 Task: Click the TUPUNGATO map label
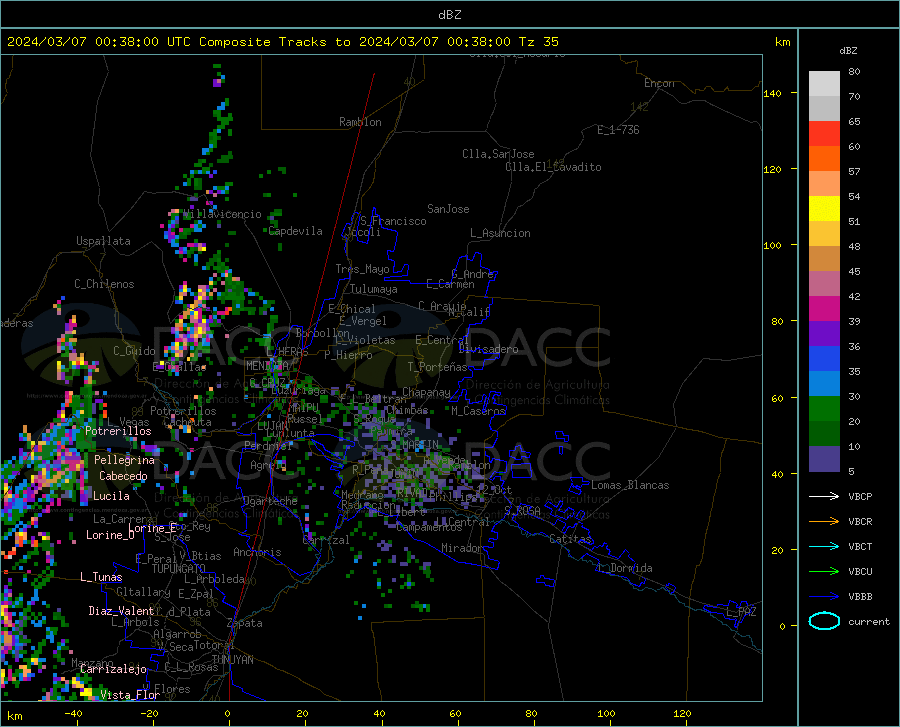(179, 569)
